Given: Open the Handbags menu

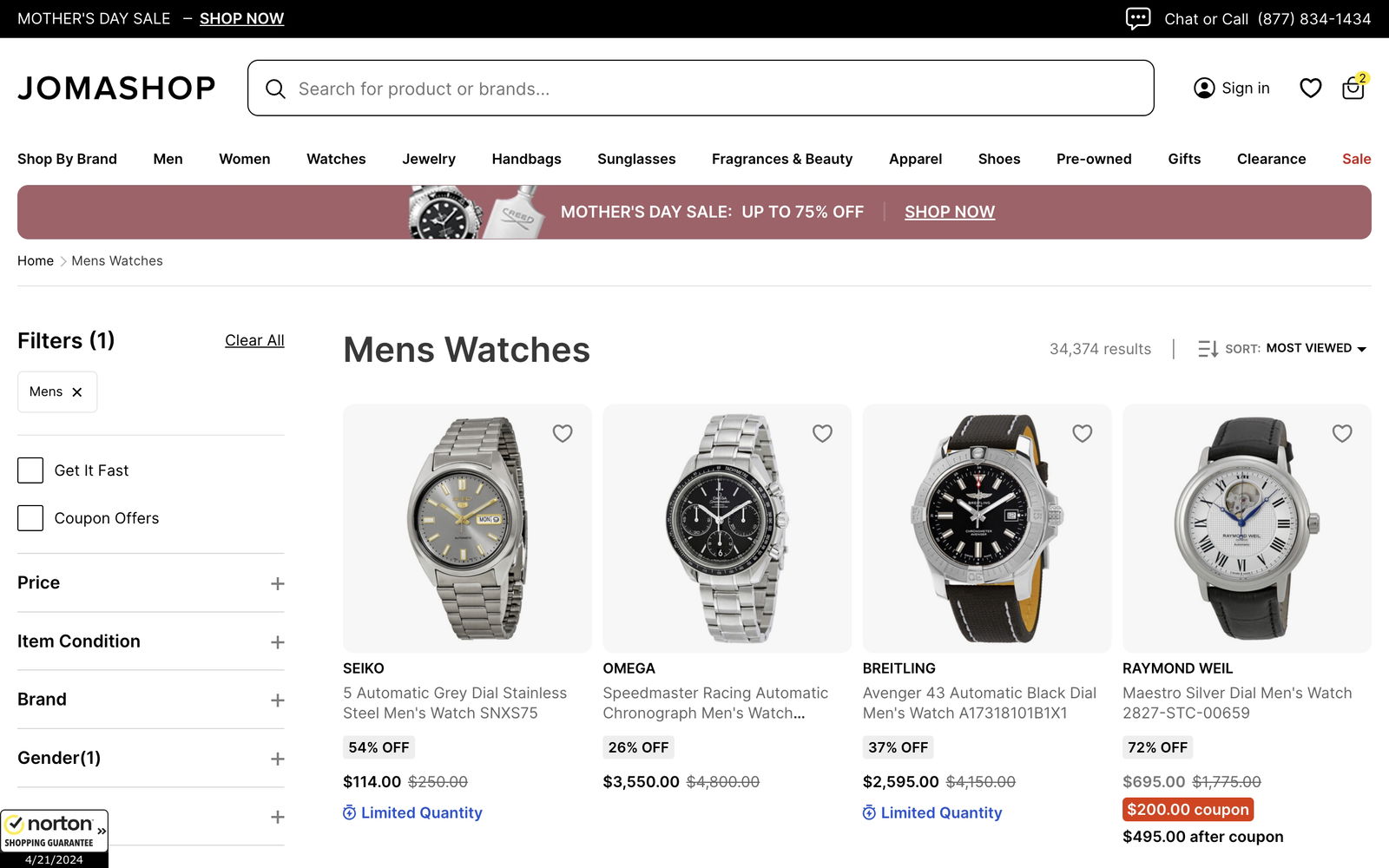Looking at the screenshot, I should tap(526, 159).
